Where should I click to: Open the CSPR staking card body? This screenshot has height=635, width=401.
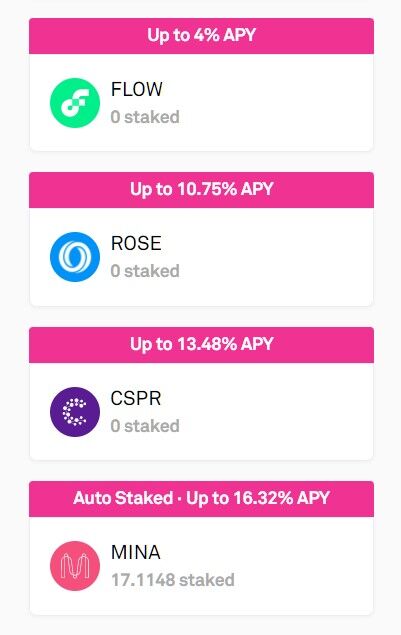click(x=201, y=411)
